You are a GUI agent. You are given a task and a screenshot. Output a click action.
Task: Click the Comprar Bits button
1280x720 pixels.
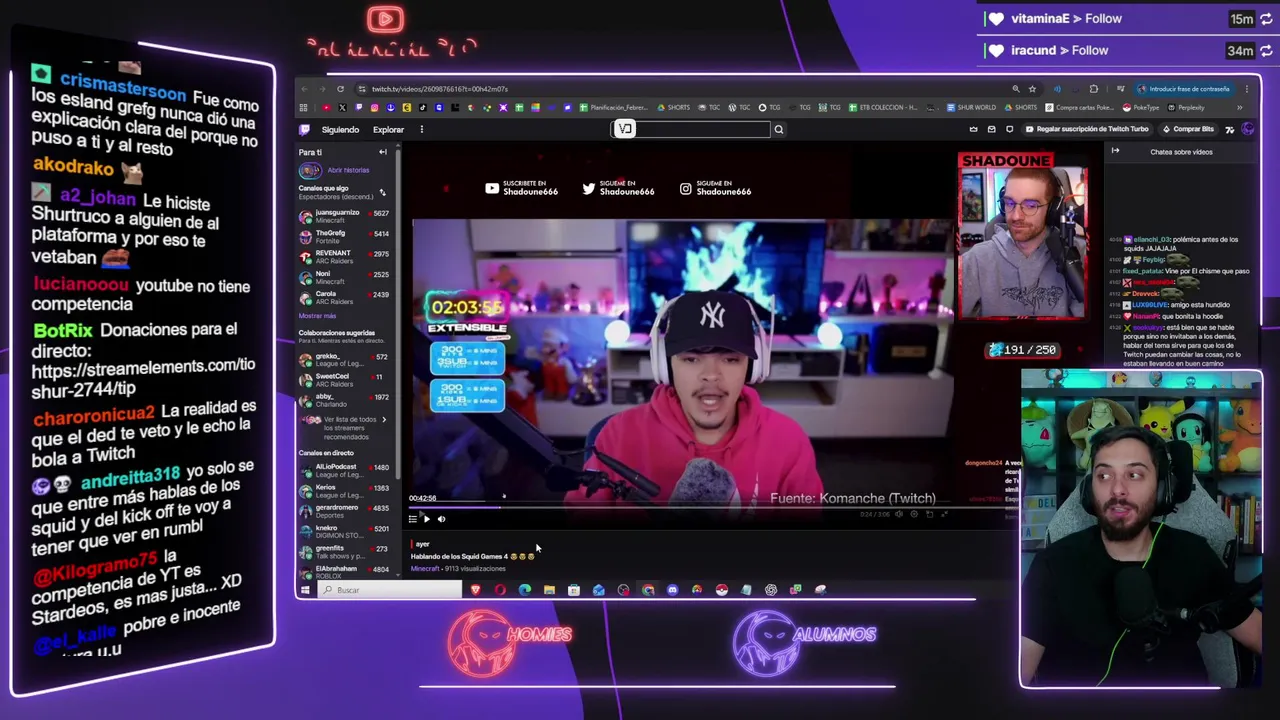1188,129
